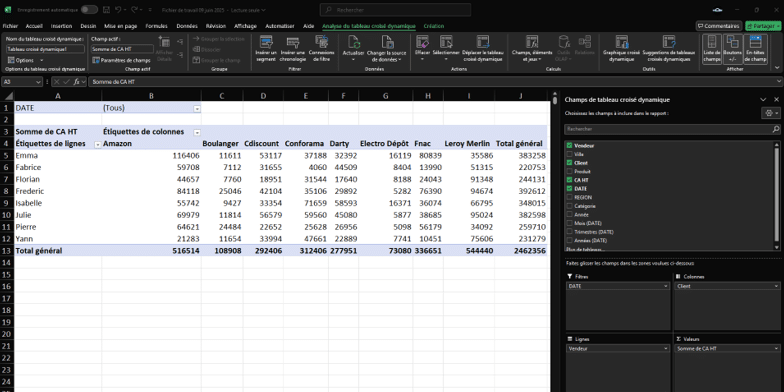Click the Undo arrow icon
This screenshot has height=392, width=784.
pyautogui.click(x=118, y=10)
